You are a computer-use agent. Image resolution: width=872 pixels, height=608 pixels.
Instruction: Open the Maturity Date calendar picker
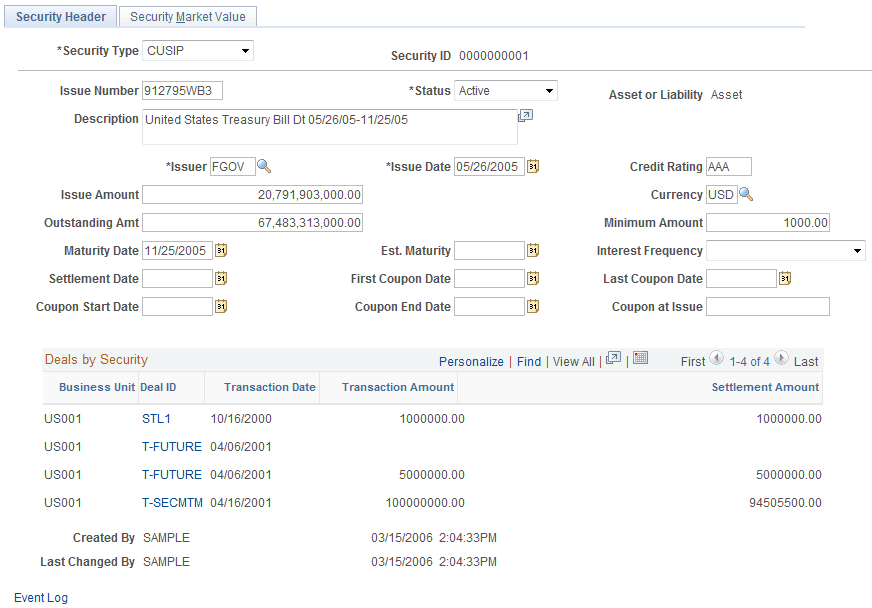point(220,250)
